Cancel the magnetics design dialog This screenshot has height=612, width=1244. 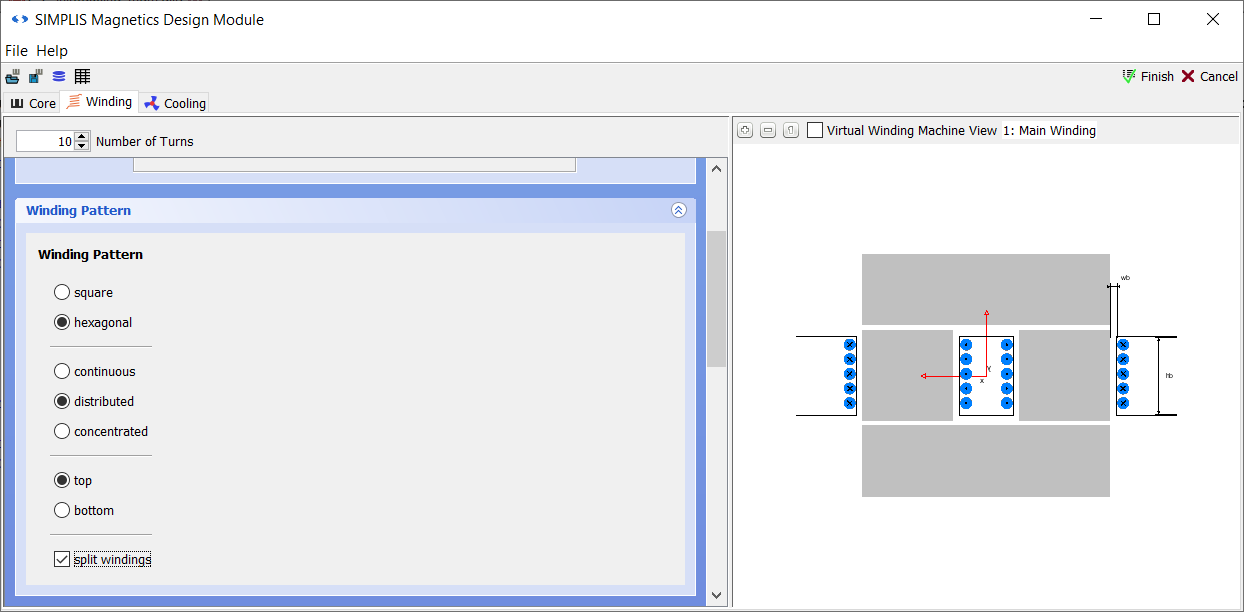[x=1209, y=77]
